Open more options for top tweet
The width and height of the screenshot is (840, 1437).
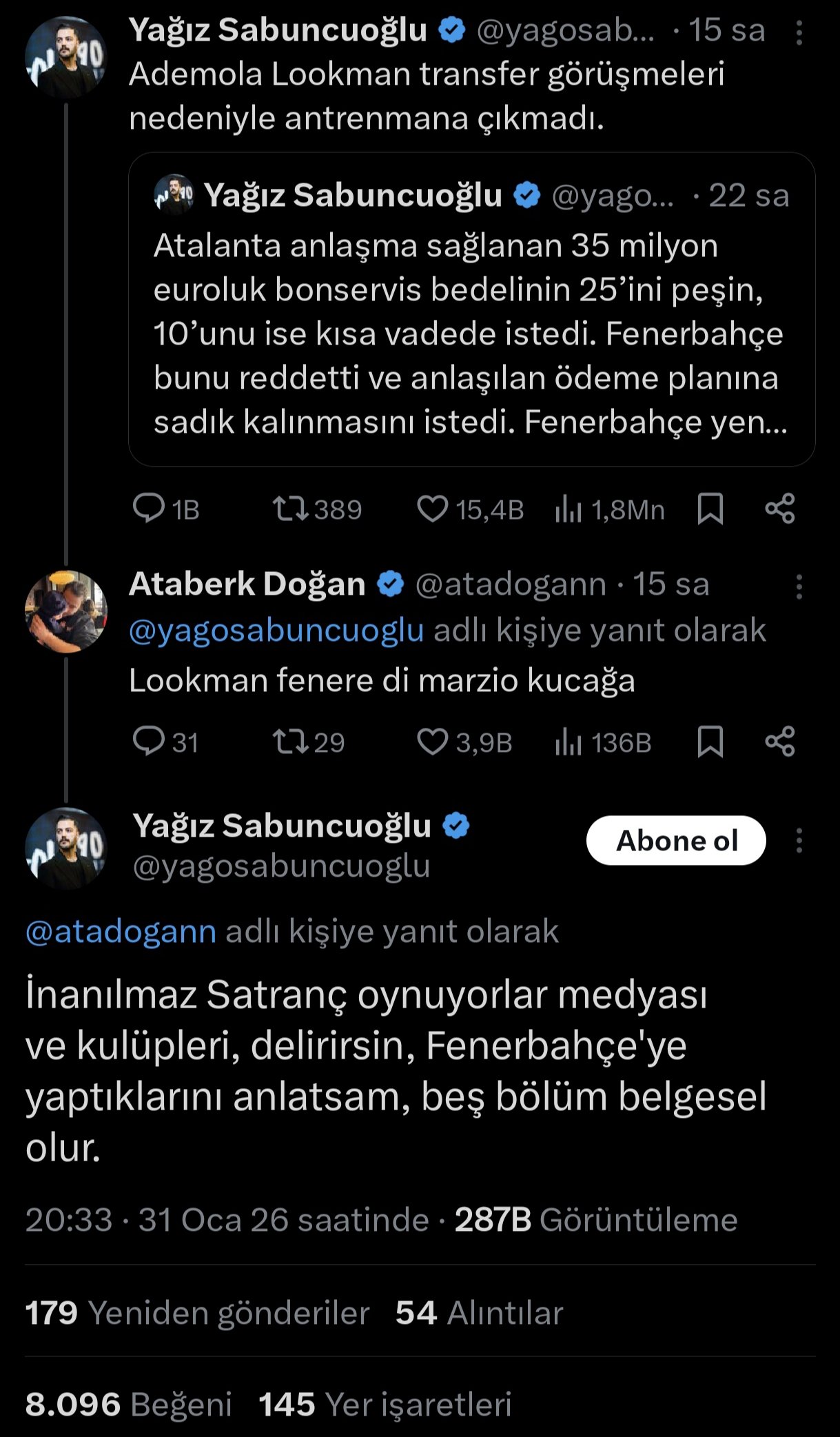coord(799,32)
